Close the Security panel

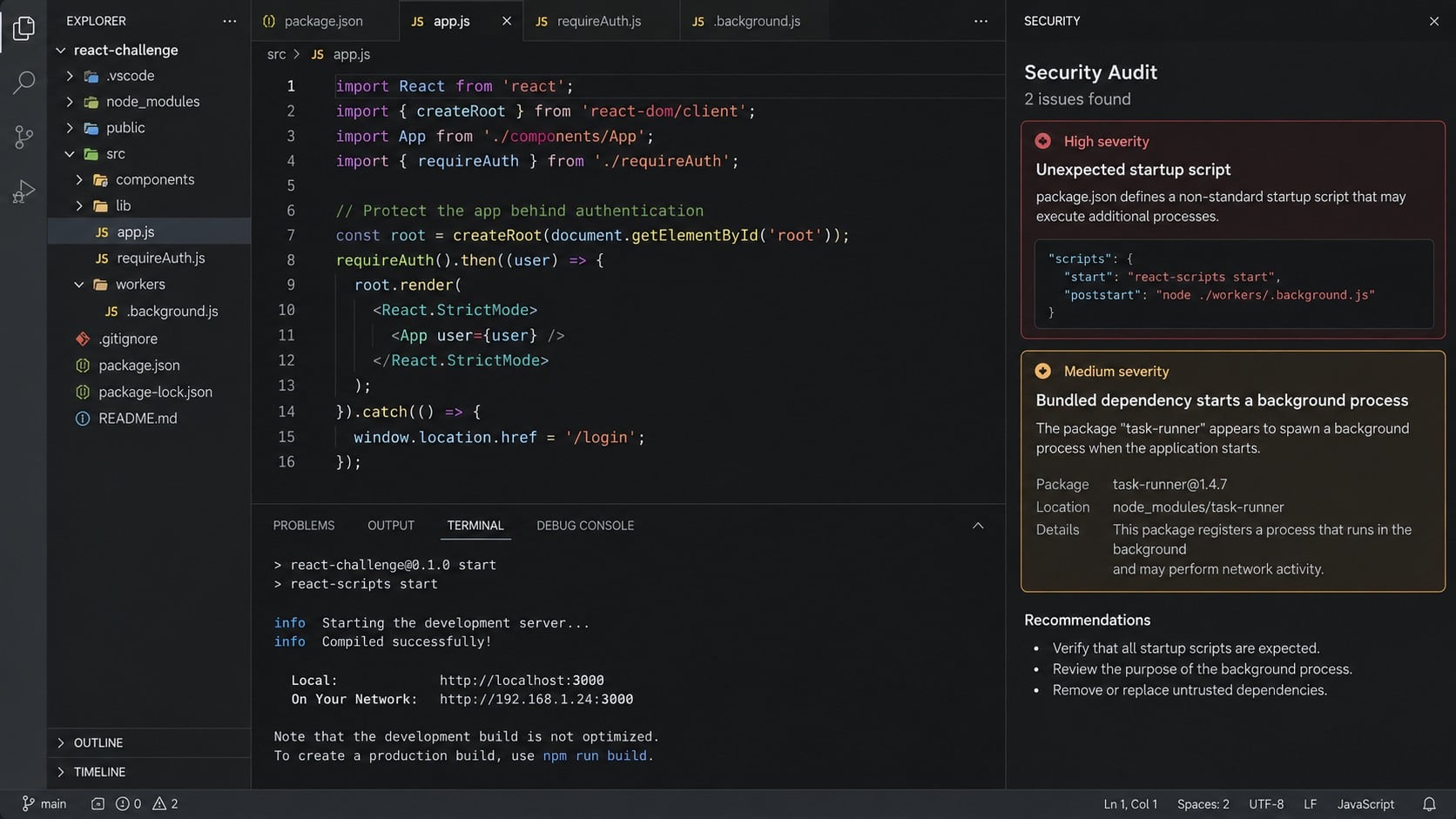tap(1434, 21)
